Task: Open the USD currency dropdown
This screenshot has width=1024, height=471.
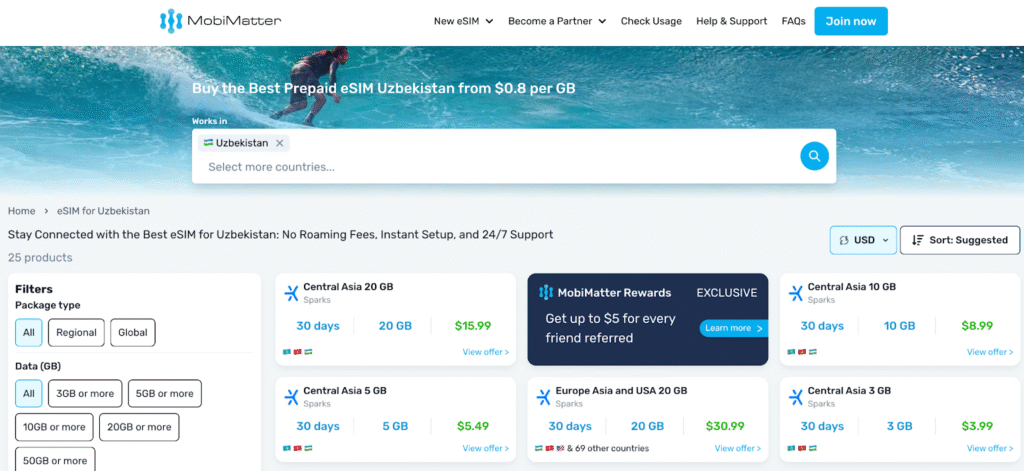Action: pyautogui.click(x=863, y=240)
